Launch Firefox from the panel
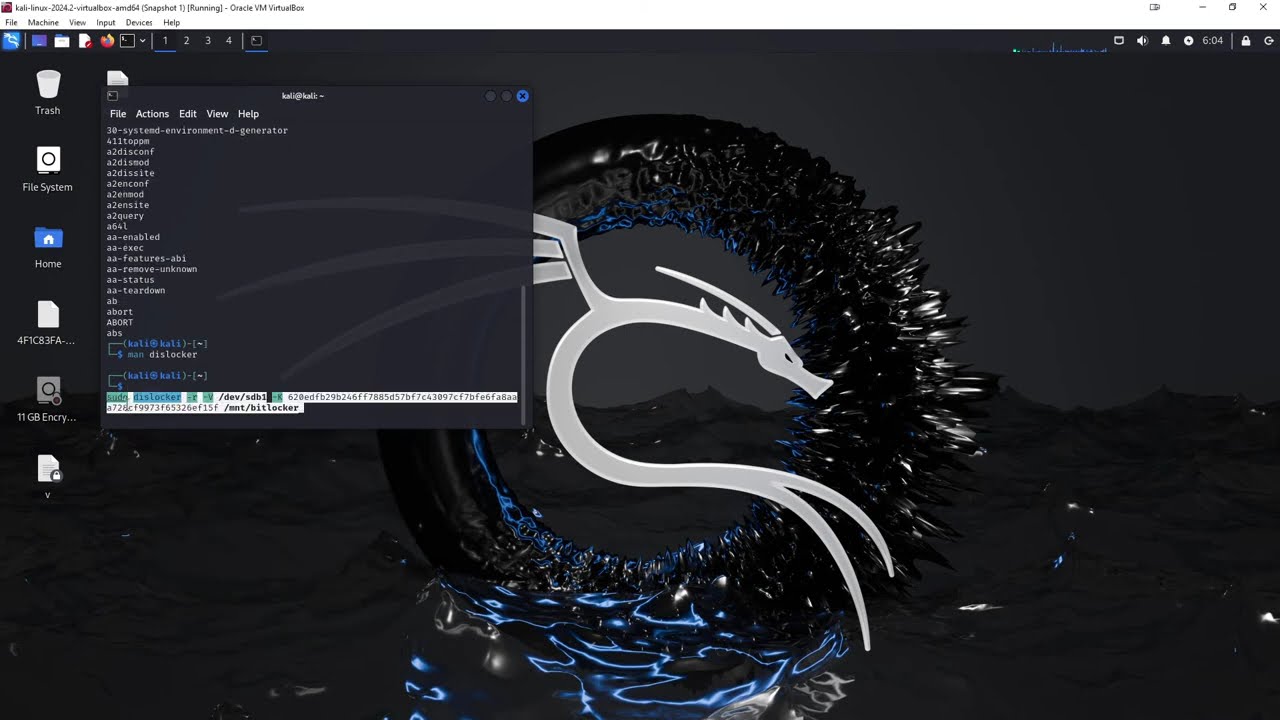The image size is (1280, 720). click(x=107, y=41)
